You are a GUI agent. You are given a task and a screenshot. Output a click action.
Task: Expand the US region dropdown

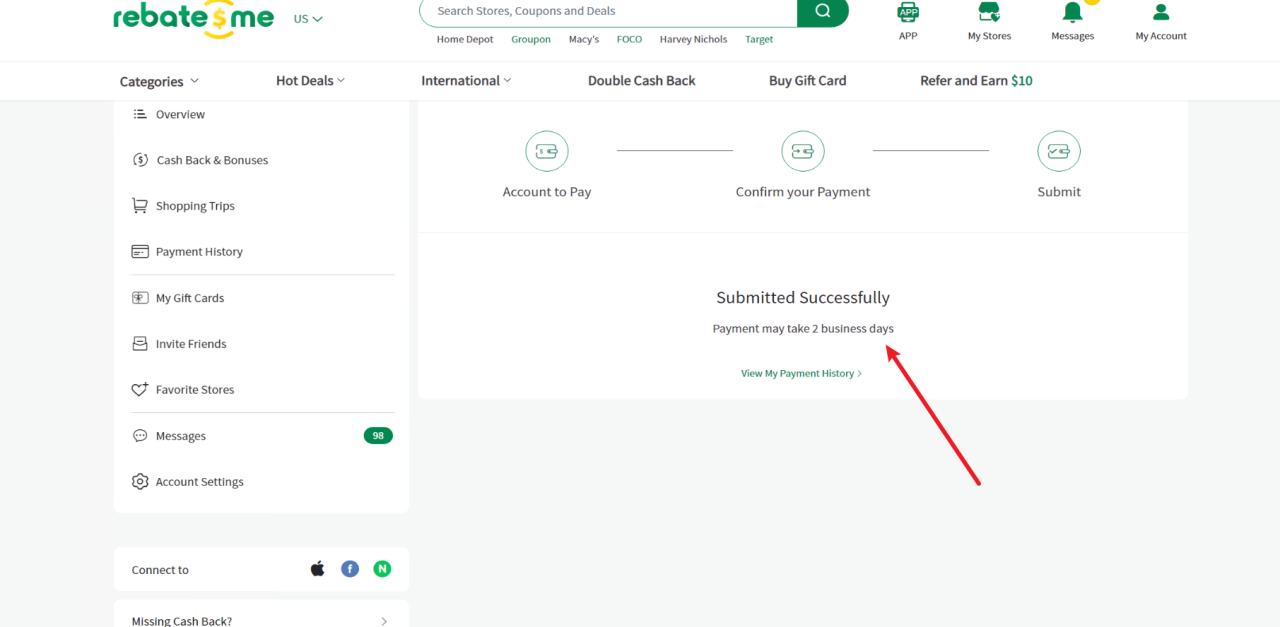coord(308,19)
